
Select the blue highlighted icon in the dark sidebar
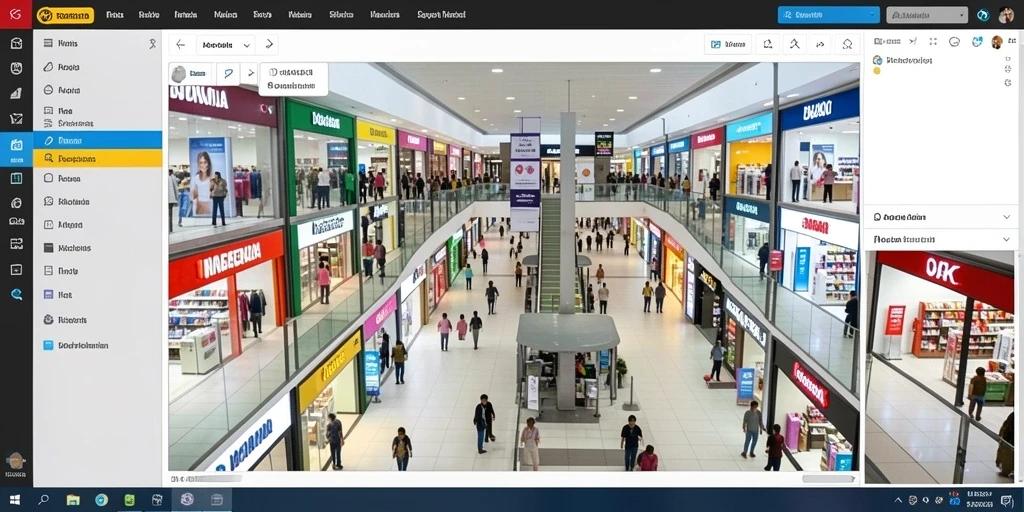coord(16,149)
